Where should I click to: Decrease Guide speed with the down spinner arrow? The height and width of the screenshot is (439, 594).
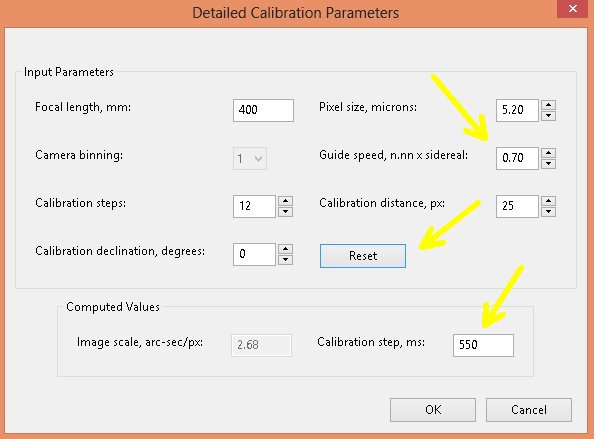549,164
